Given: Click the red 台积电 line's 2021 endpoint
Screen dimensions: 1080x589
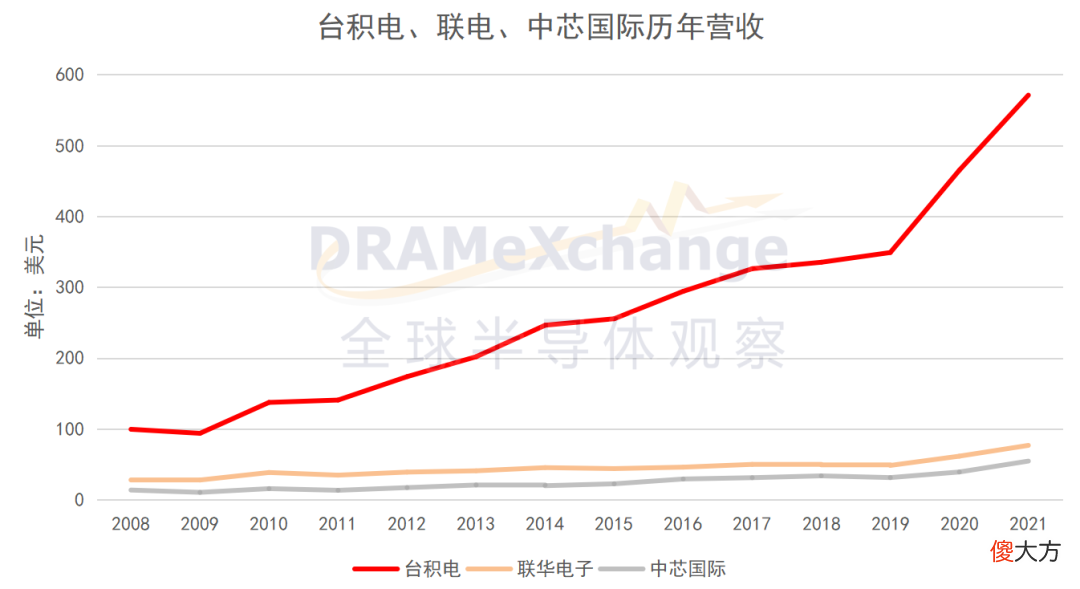Looking at the screenshot, I should [1028, 95].
